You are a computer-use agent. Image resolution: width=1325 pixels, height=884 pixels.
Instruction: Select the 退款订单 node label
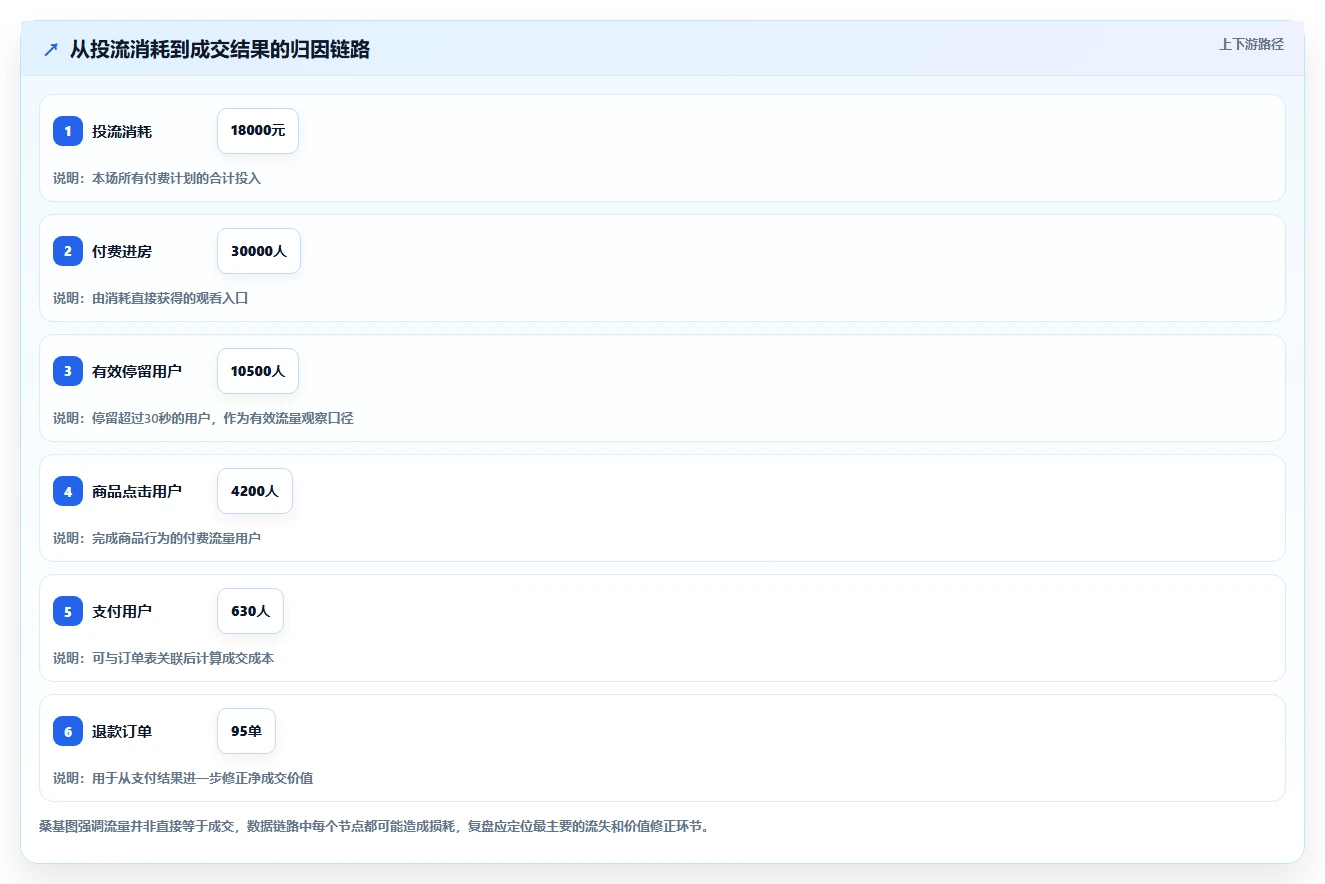[x=122, y=731]
